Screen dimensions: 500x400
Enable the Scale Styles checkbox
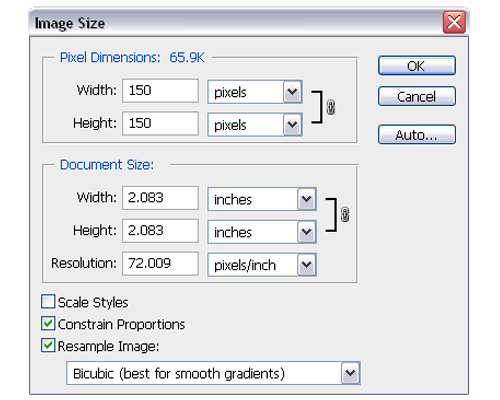click(x=48, y=301)
